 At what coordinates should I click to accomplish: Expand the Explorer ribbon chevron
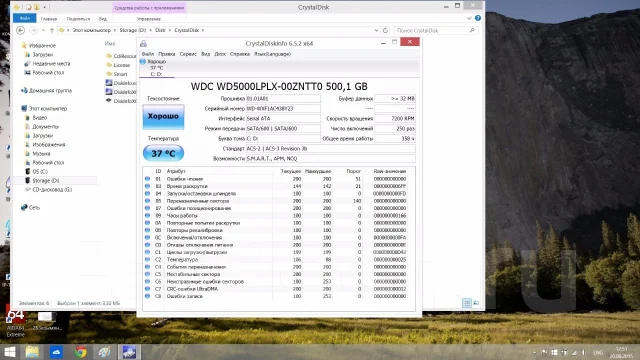(x=469, y=18)
